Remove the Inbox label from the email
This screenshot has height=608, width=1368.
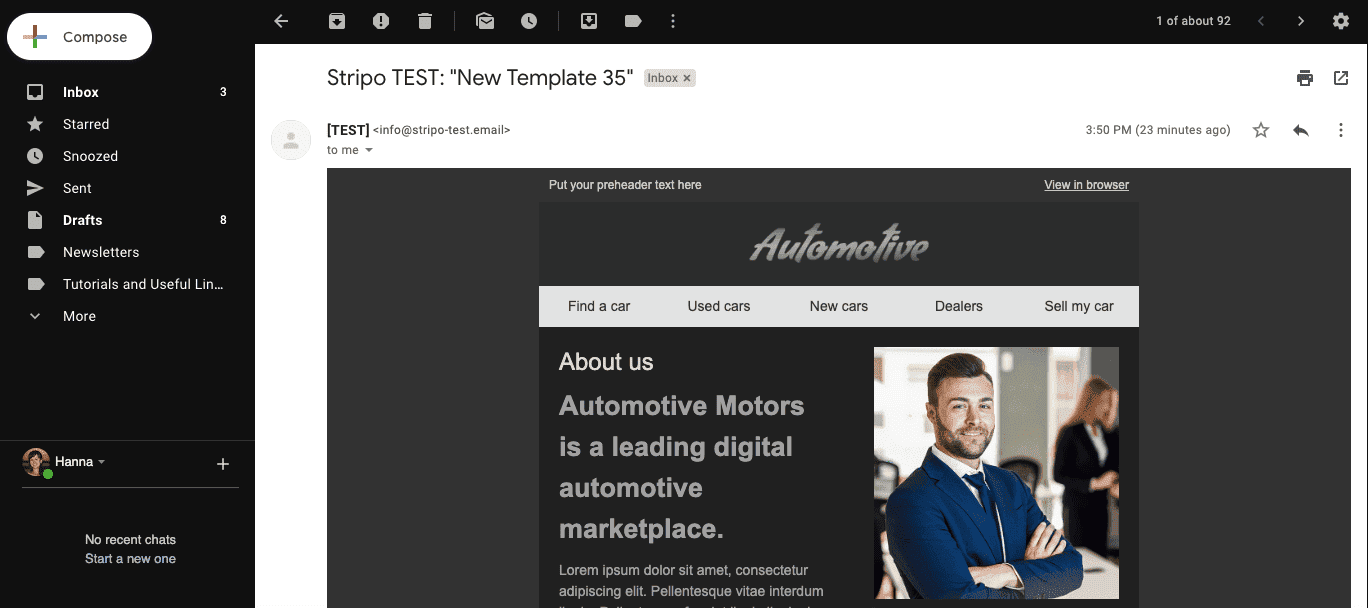[687, 78]
